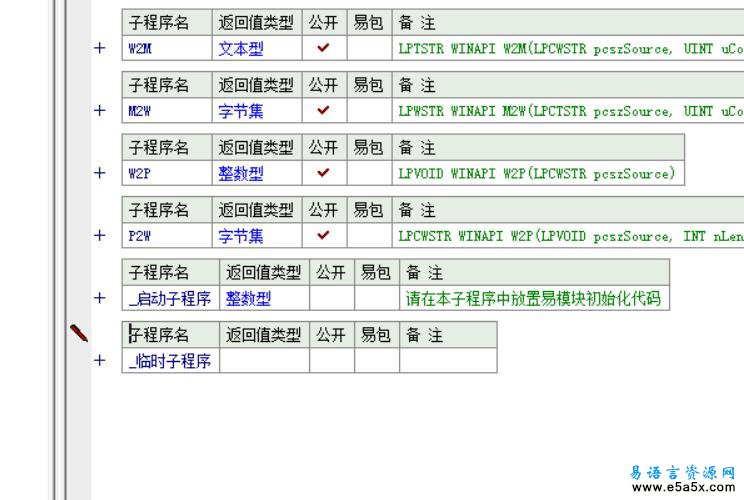This screenshot has height=500, width=744.
Task: Click 子程序名 header above _临时子程序
Action: (170, 335)
